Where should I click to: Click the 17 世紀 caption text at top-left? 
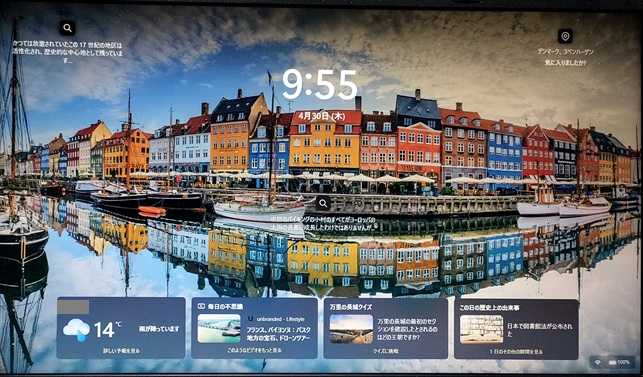(x=67, y=52)
